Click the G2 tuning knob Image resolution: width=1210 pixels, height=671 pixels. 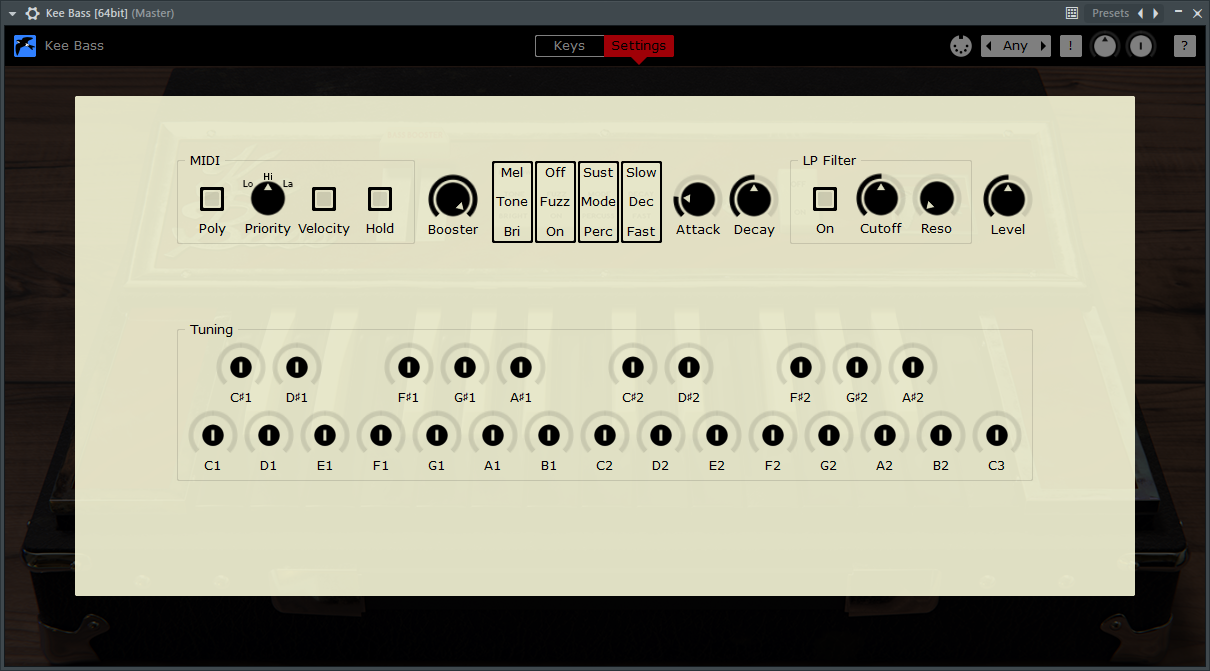pos(828,435)
